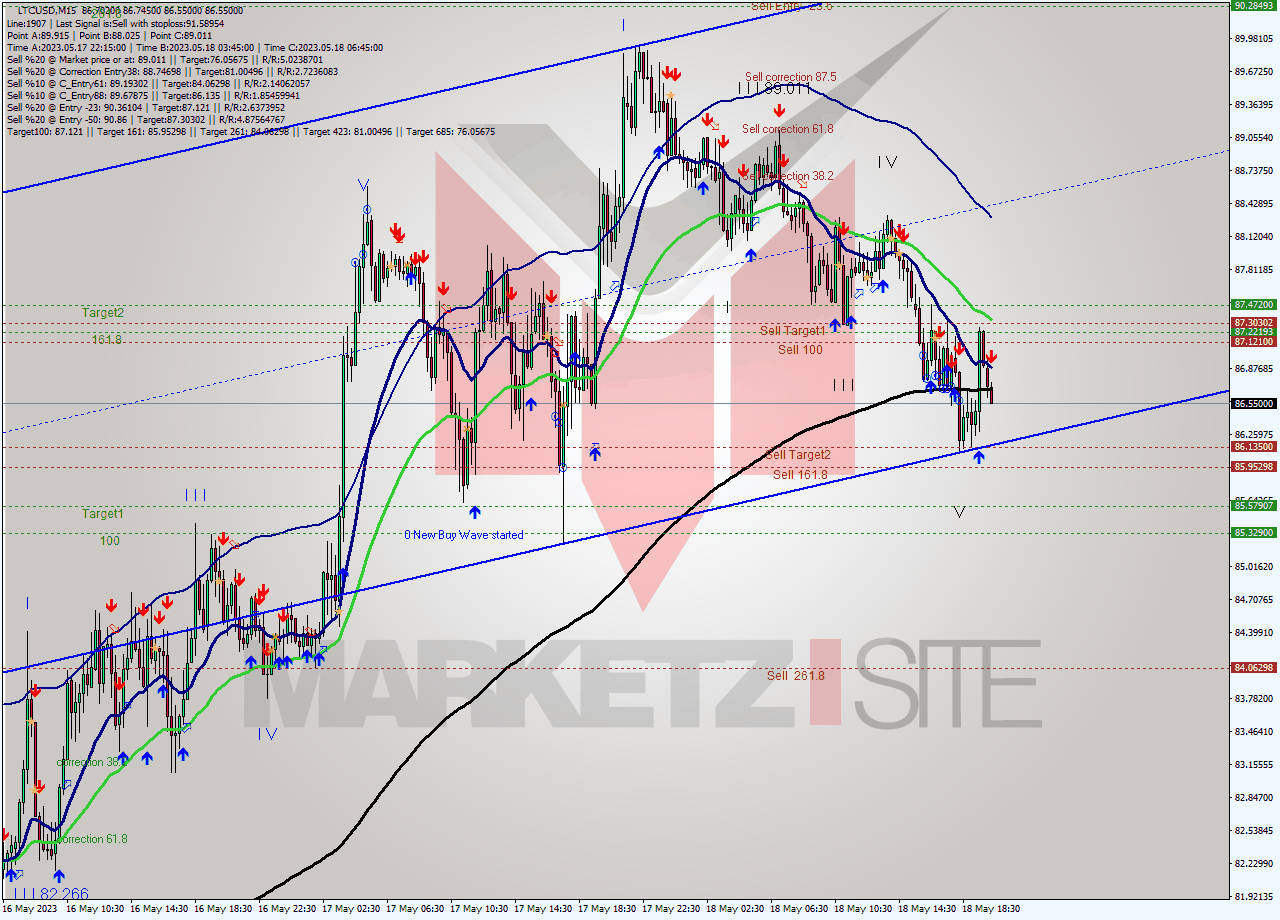Click the green 'Target1' label on left

(x=103, y=514)
